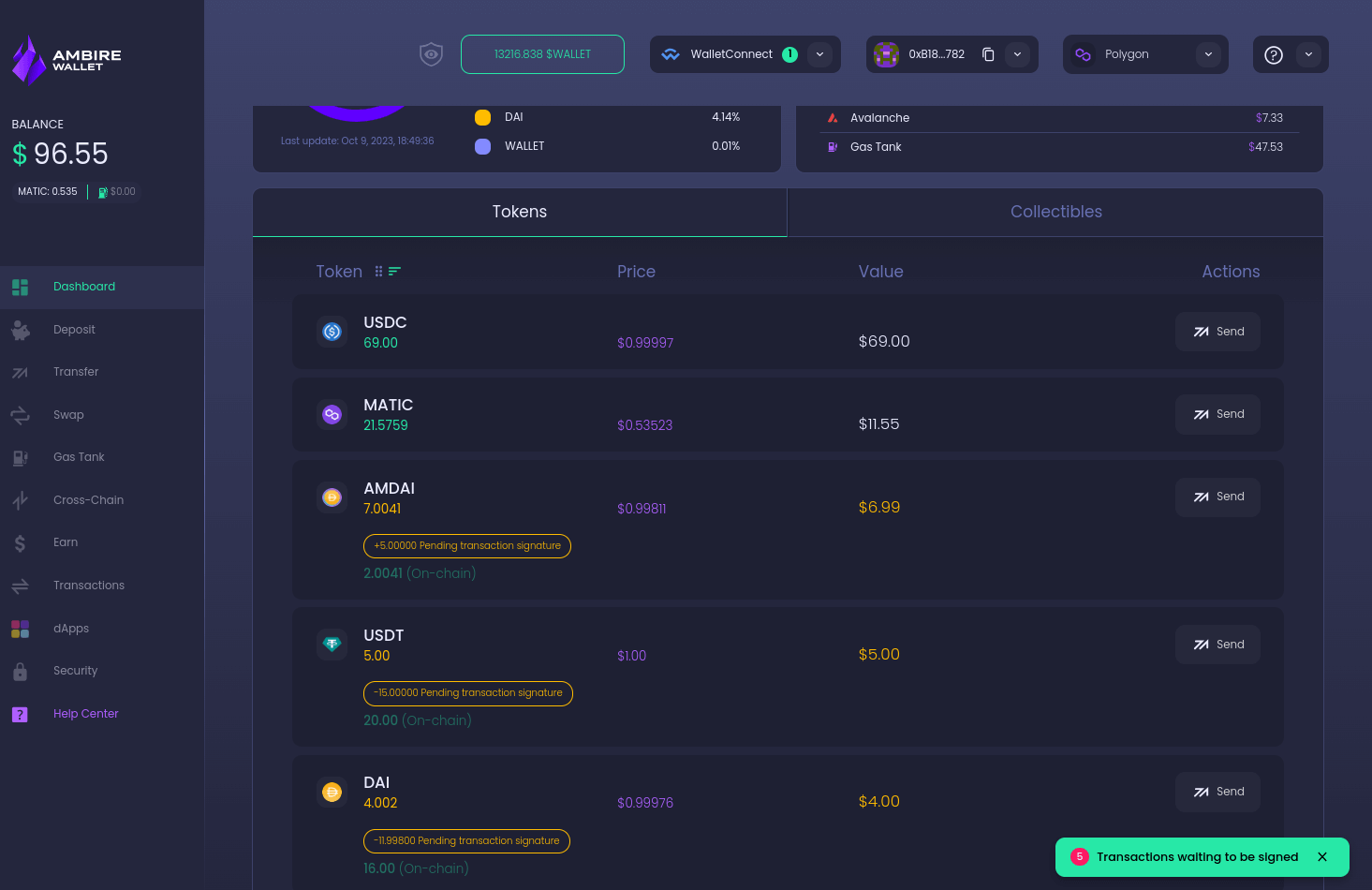Click the Transactions sidebar icon
The width and height of the screenshot is (1372, 890).
click(x=20, y=586)
